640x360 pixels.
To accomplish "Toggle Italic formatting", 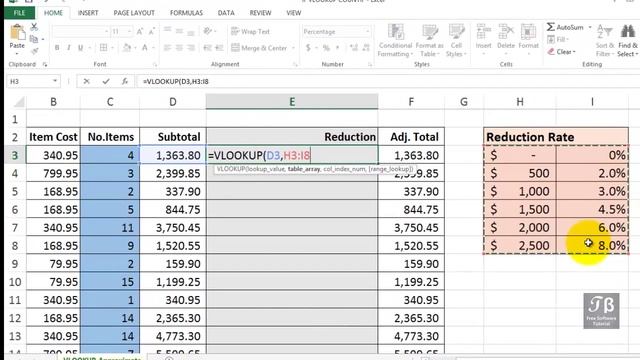I will click(x=69, y=48).
